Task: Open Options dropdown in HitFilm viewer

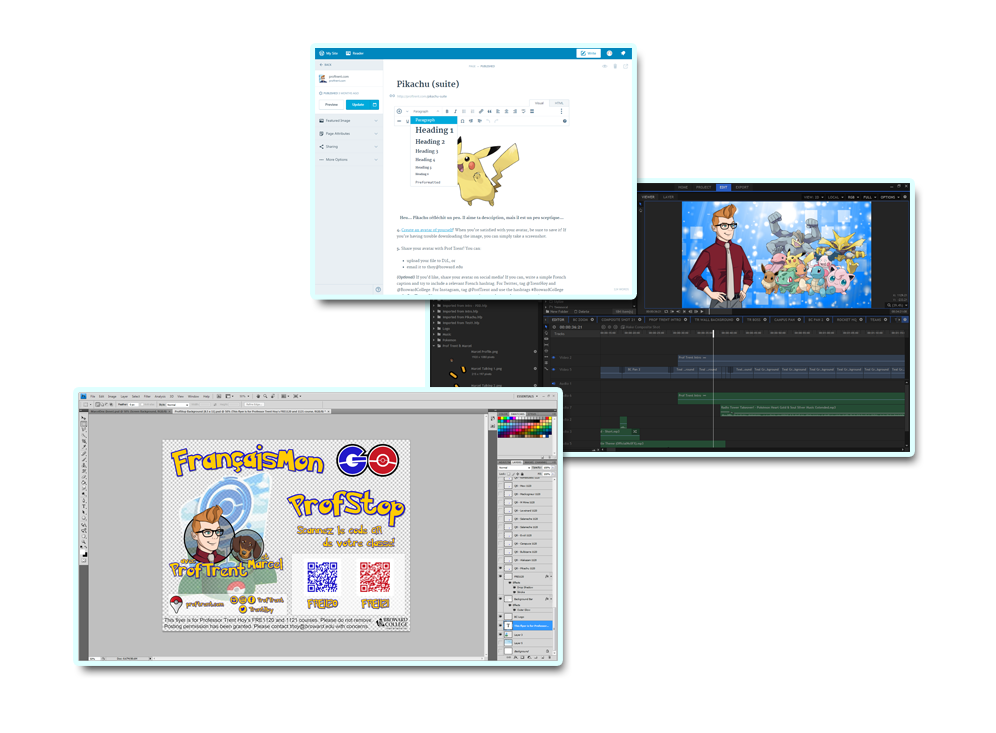Action: pos(889,197)
